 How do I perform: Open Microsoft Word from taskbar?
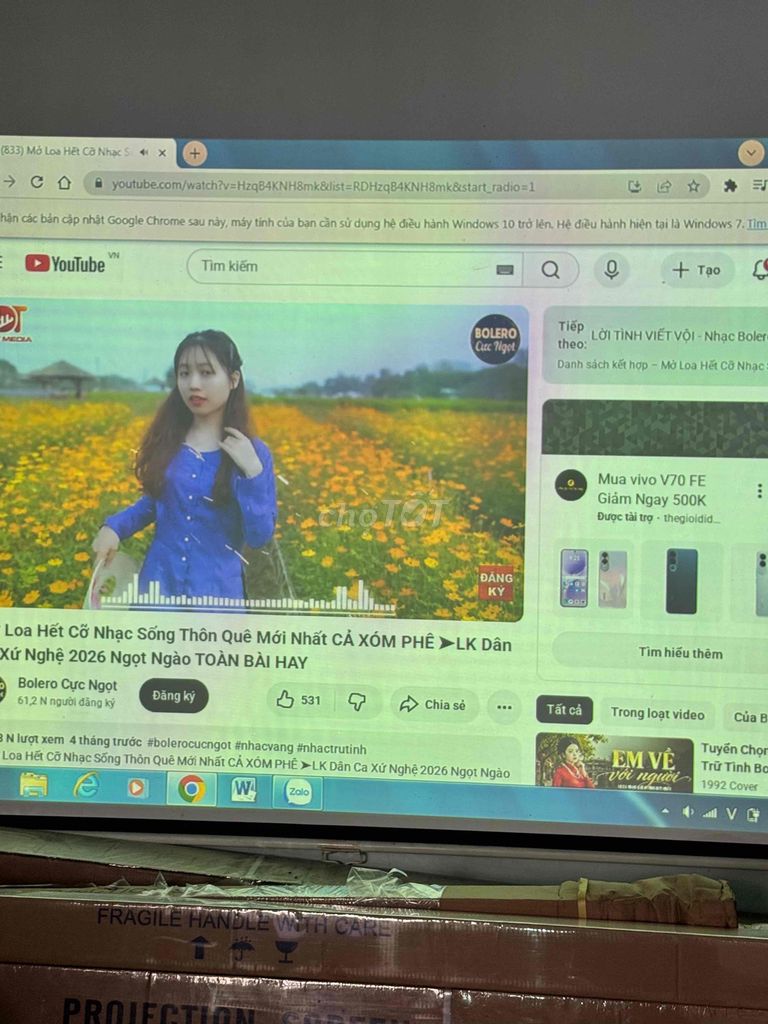(244, 790)
